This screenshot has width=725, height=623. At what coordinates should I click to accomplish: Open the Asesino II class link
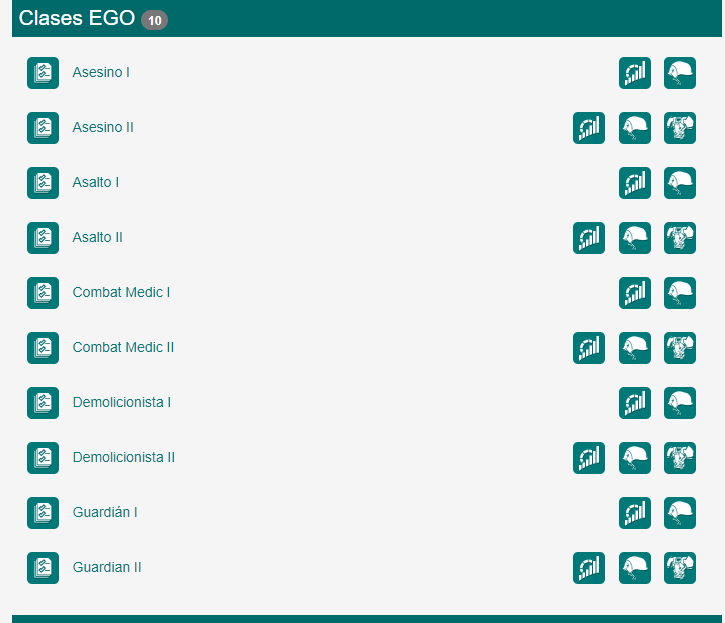click(x=103, y=128)
